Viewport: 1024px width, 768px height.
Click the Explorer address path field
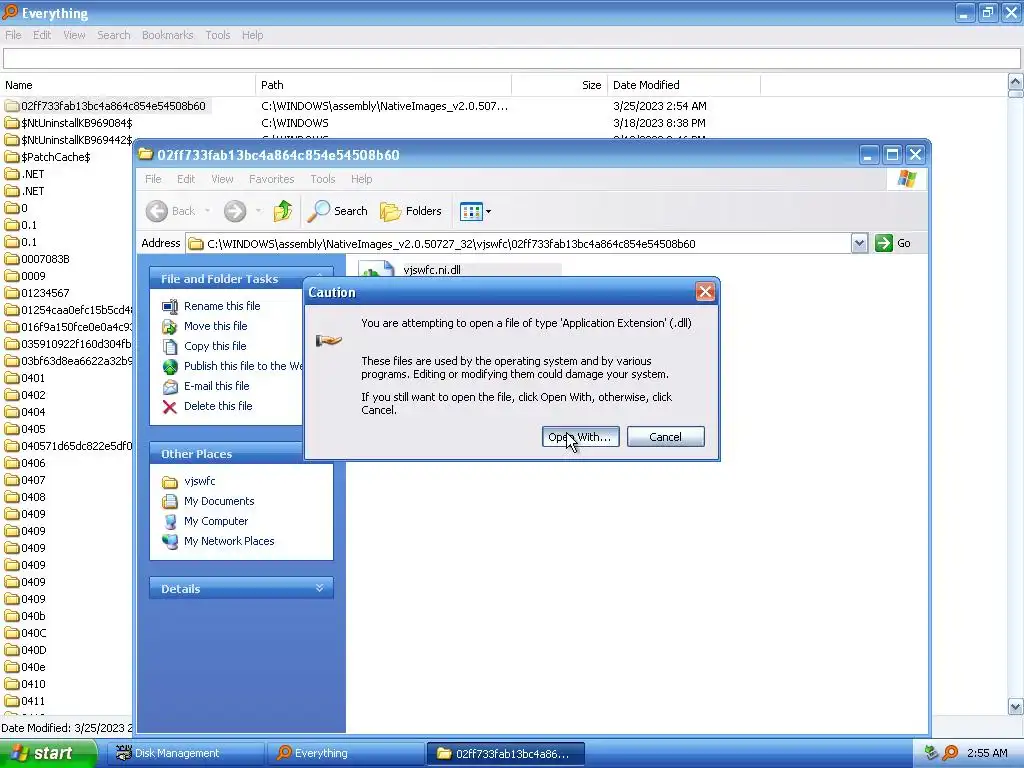519,244
